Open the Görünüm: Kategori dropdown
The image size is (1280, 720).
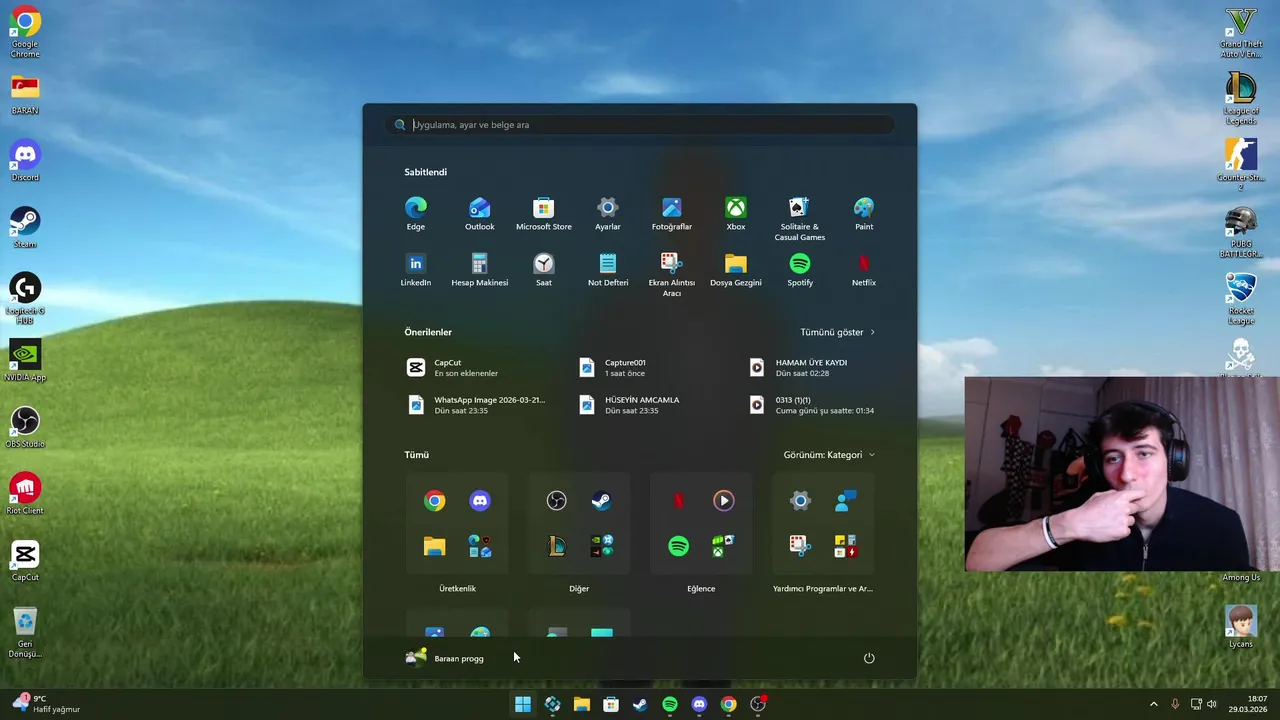[829, 455]
